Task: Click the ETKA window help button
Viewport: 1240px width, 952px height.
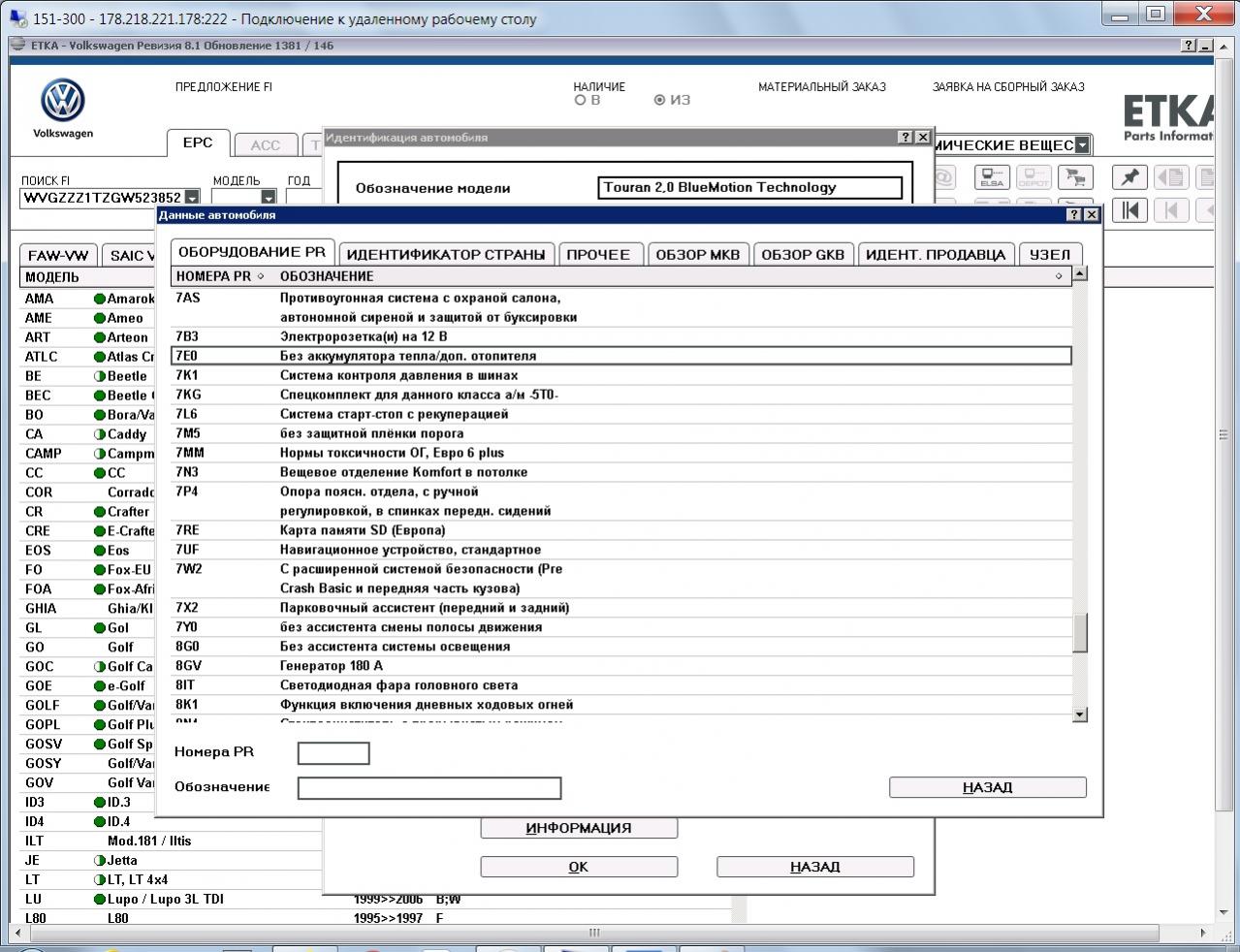Action: coord(1190,46)
